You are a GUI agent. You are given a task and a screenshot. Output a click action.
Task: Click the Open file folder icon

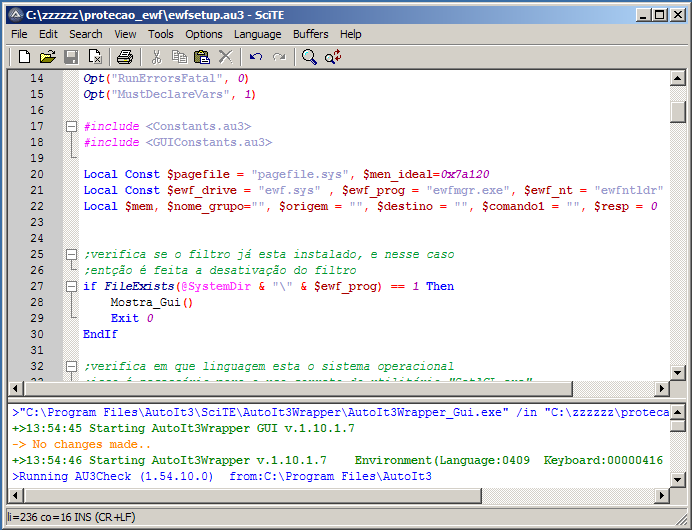[x=48, y=56]
